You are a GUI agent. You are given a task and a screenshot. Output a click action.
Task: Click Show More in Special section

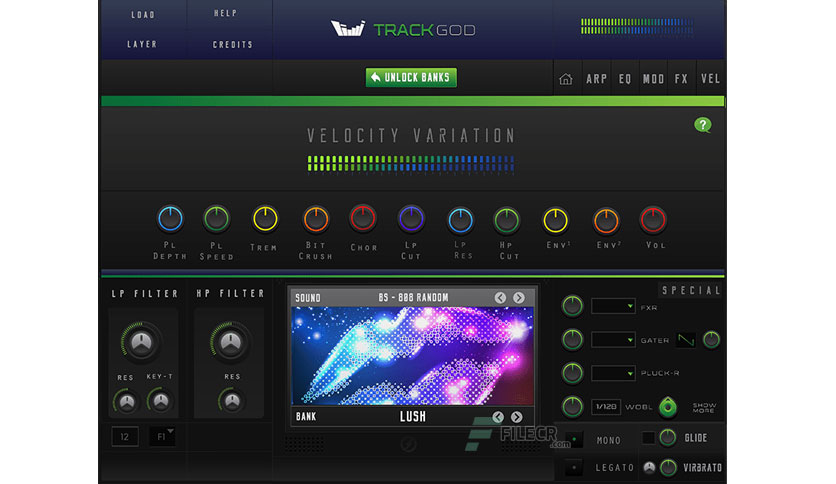[x=704, y=408]
